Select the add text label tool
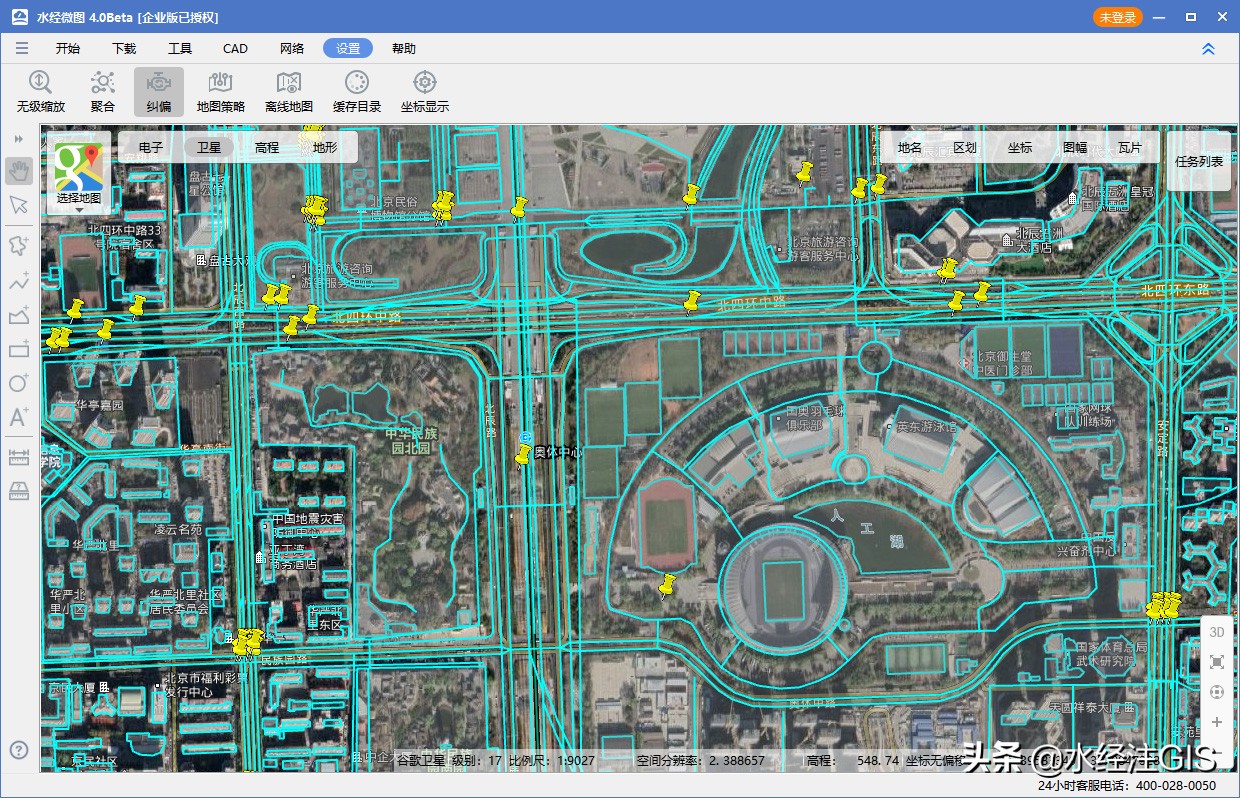Viewport: 1240px width, 798px height. click(x=19, y=417)
